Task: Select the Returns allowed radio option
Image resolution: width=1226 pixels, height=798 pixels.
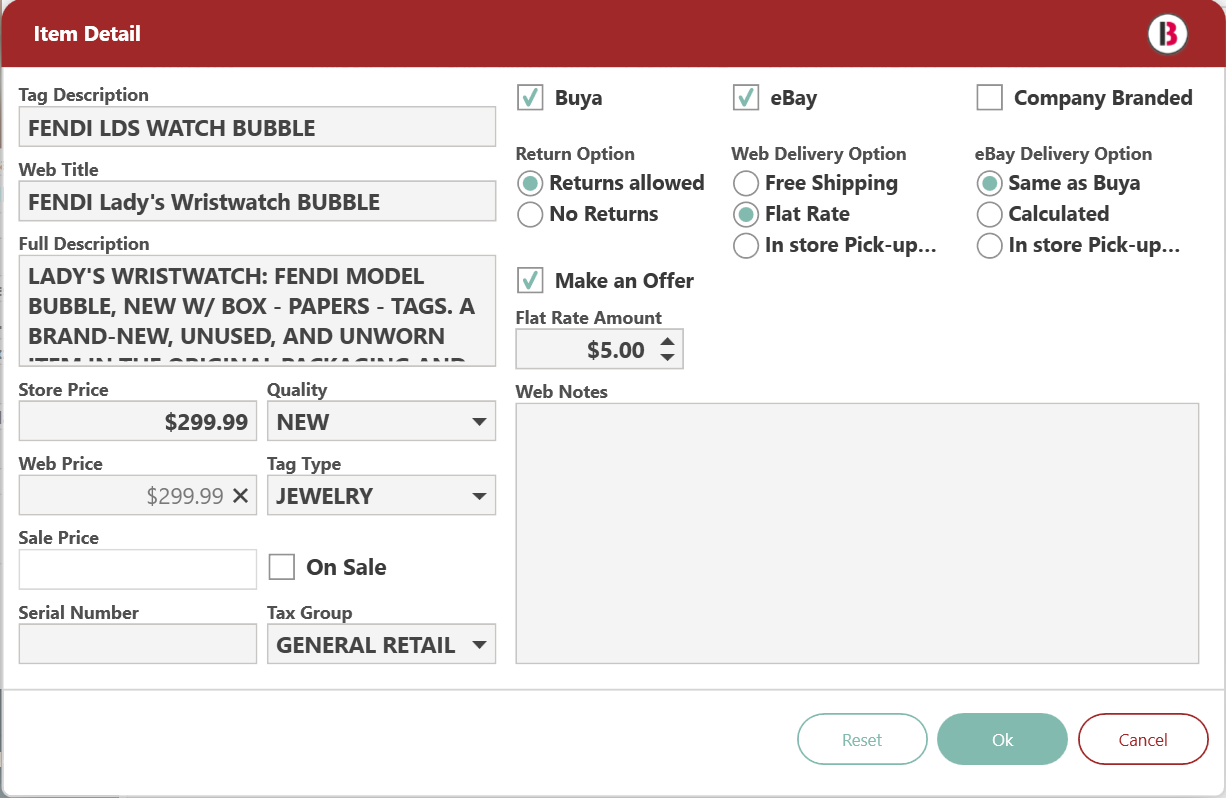Action: point(532,183)
